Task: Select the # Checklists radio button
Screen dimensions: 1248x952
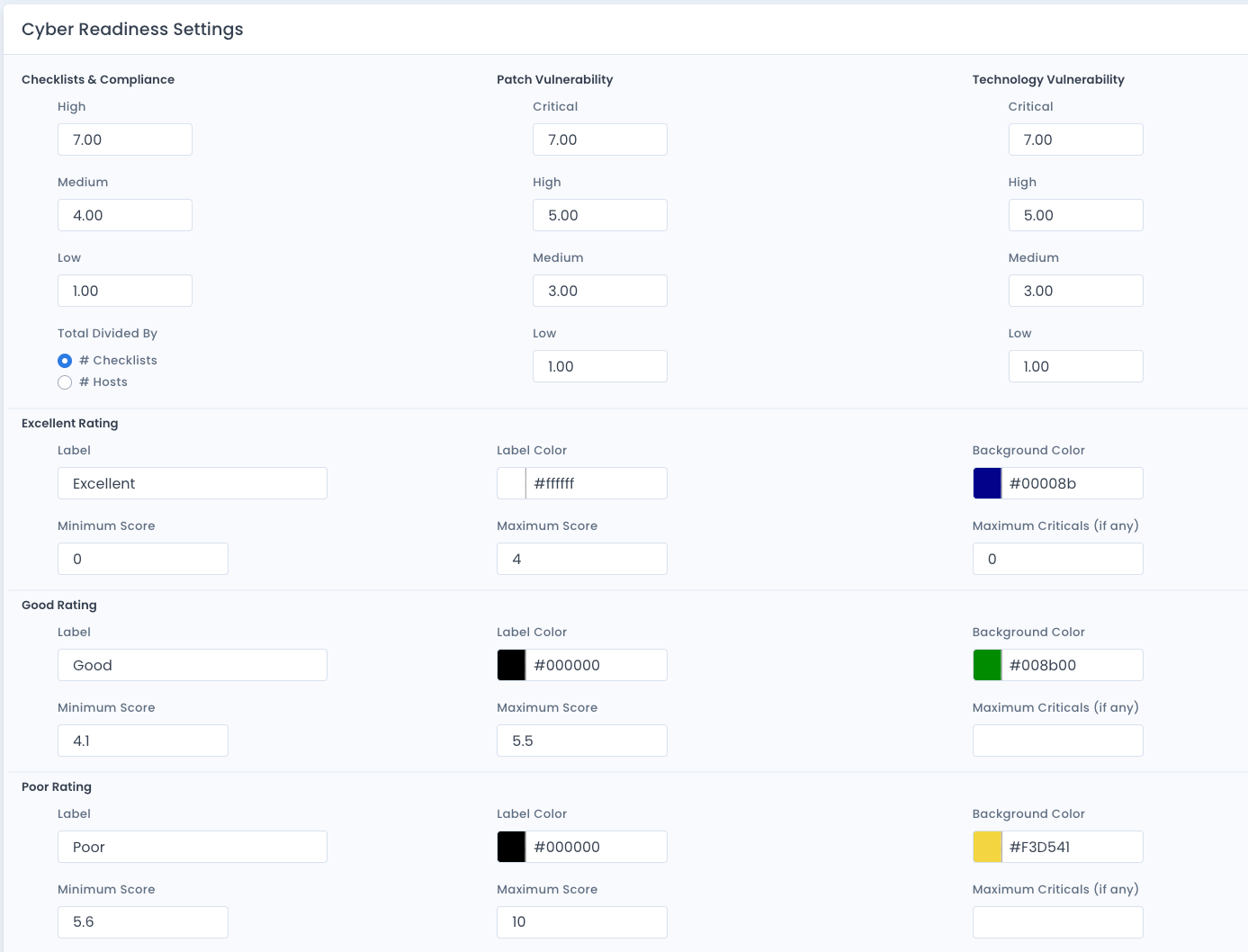Action: (x=65, y=361)
